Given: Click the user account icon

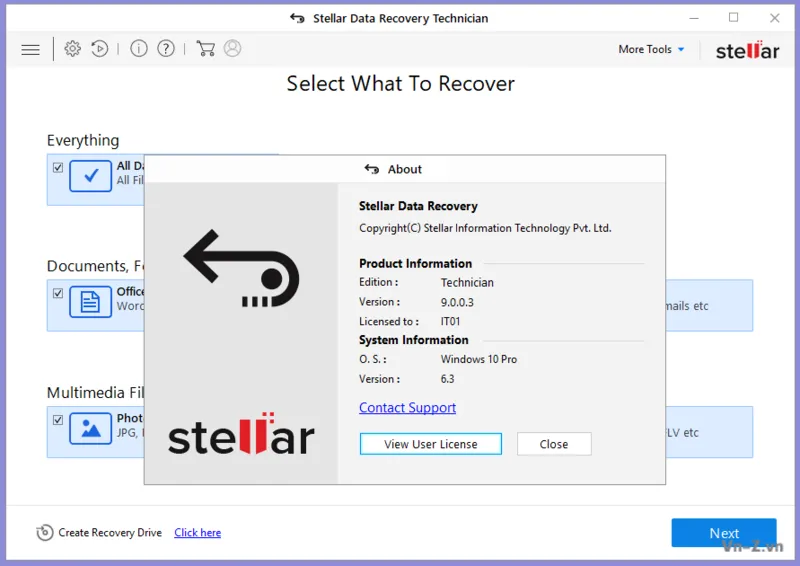Looking at the screenshot, I should 232,48.
